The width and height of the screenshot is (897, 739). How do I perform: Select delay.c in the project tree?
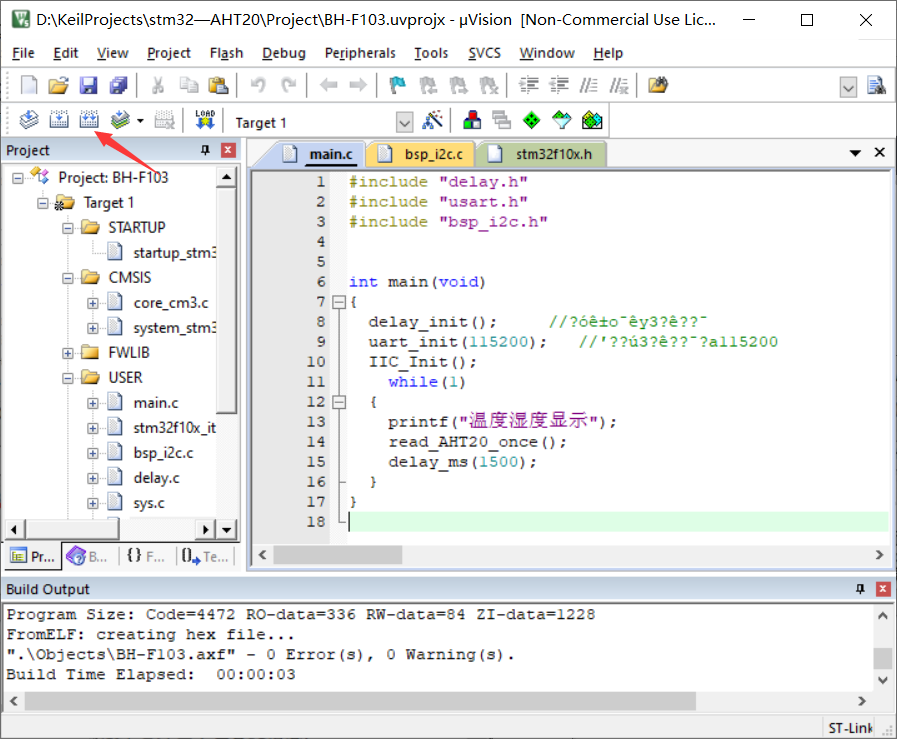tap(156, 478)
